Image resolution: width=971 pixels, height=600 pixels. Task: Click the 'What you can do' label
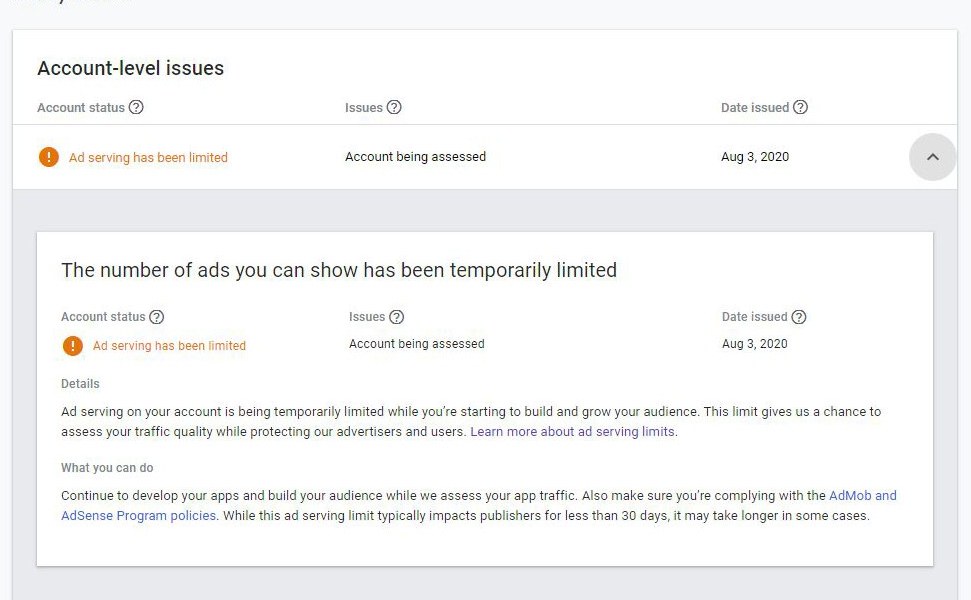coord(107,467)
